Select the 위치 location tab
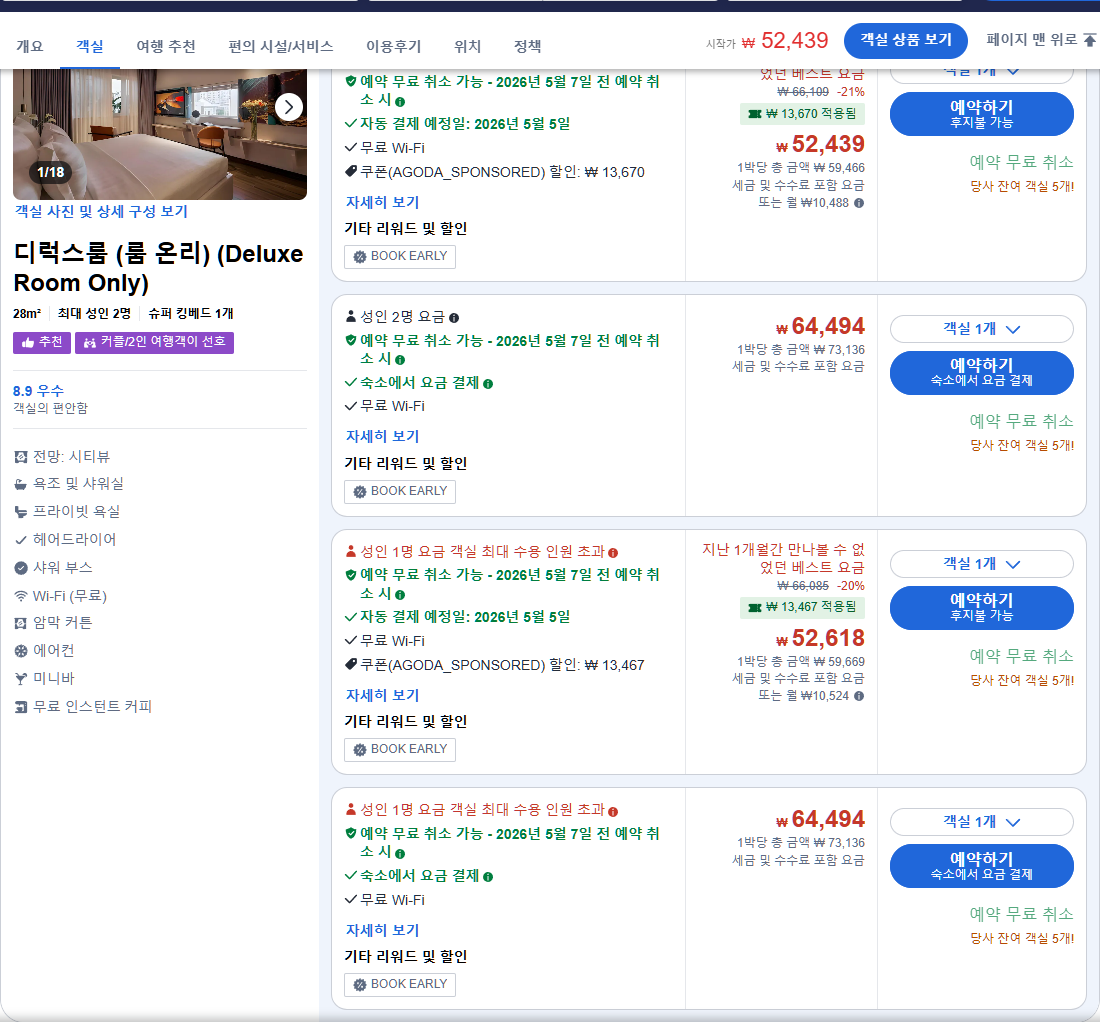The height and width of the screenshot is (1024, 1100). (x=467, y=46)
